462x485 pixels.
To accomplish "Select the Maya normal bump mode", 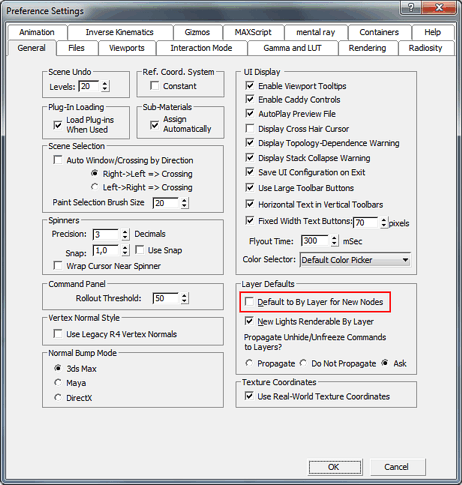I will [x=58, y=382].
